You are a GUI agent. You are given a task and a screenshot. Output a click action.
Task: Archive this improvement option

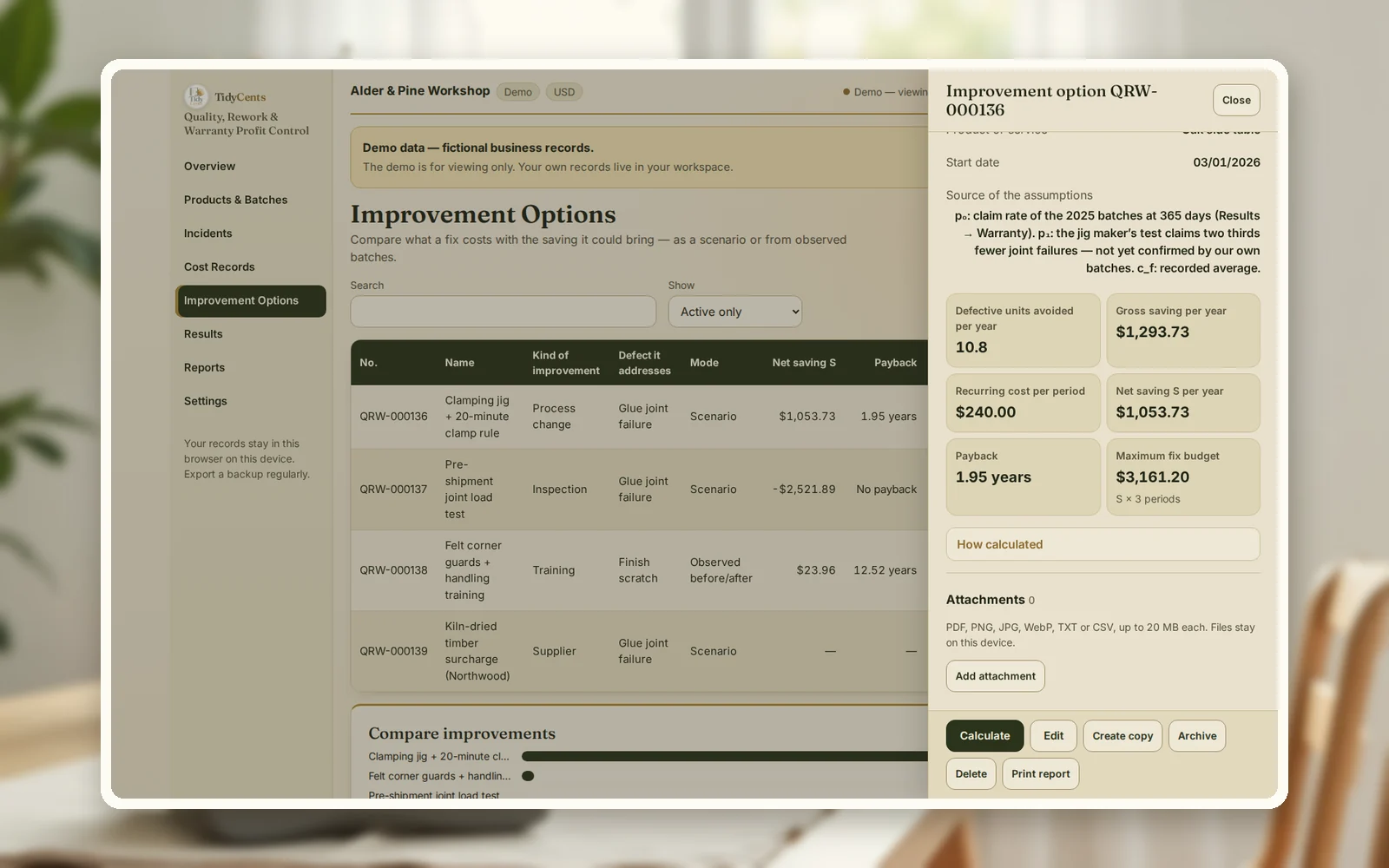click(1196, 736)
